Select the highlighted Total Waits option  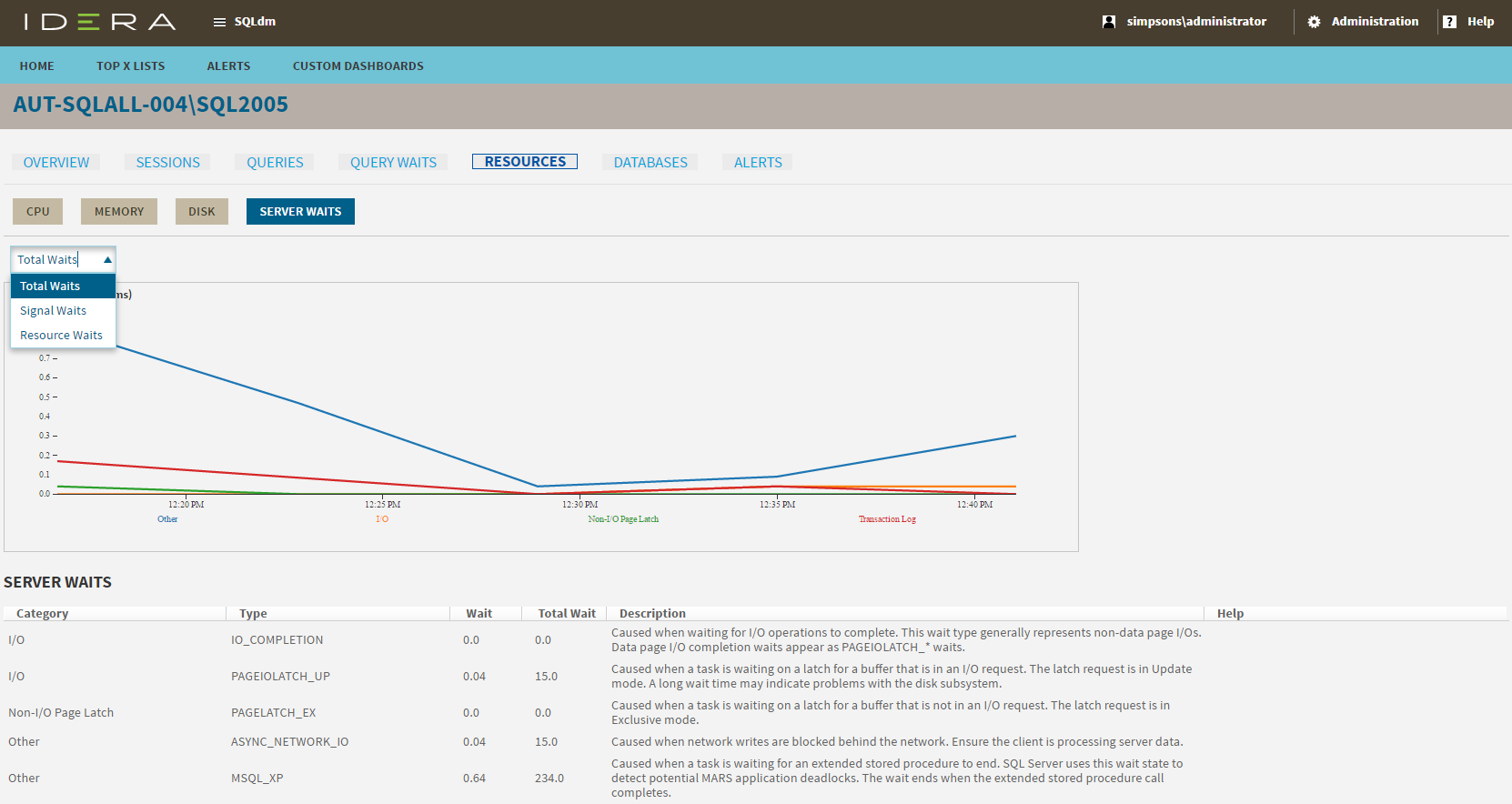click(51, 286)
